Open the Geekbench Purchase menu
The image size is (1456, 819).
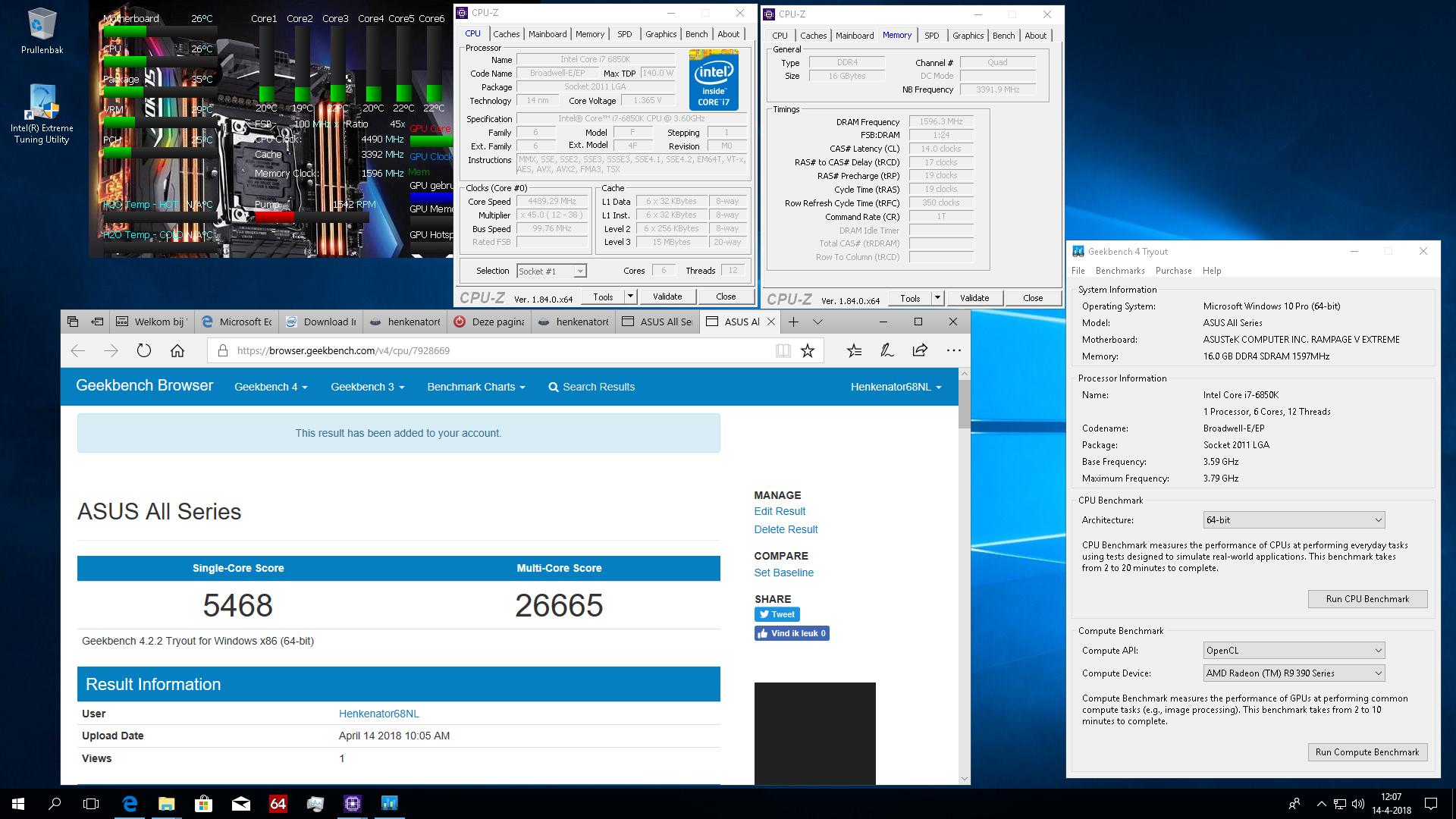pos(1173,271)
